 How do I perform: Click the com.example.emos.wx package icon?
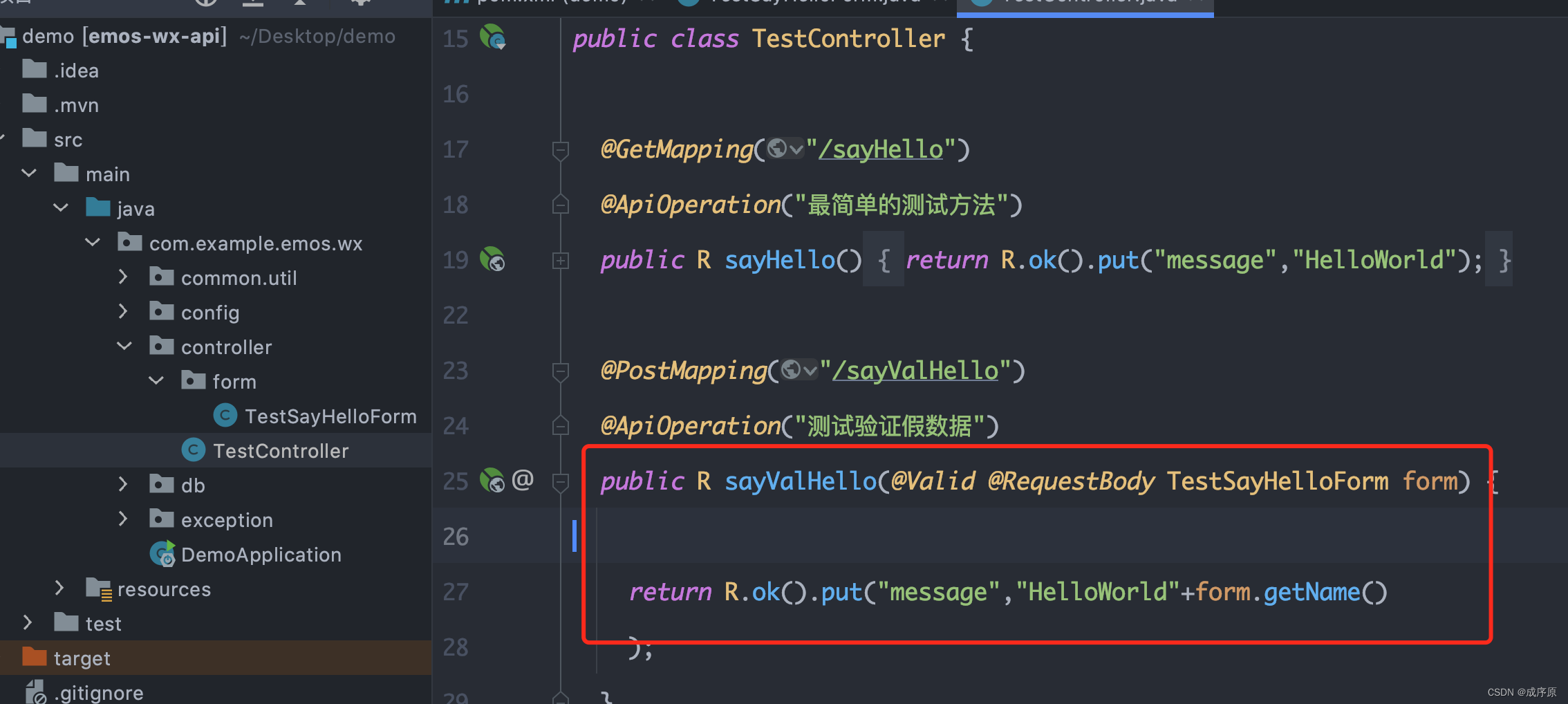click(x=130, y=241)
